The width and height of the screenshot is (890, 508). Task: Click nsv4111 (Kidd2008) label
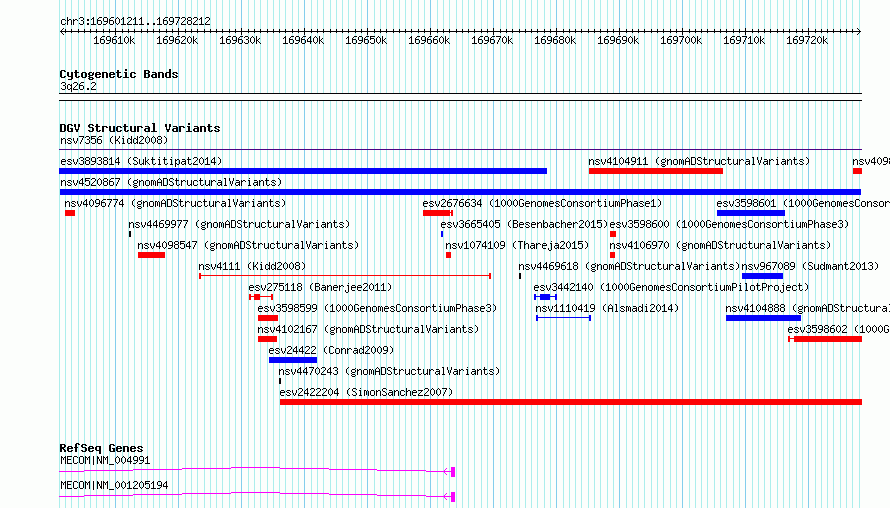tap(252, 266)
